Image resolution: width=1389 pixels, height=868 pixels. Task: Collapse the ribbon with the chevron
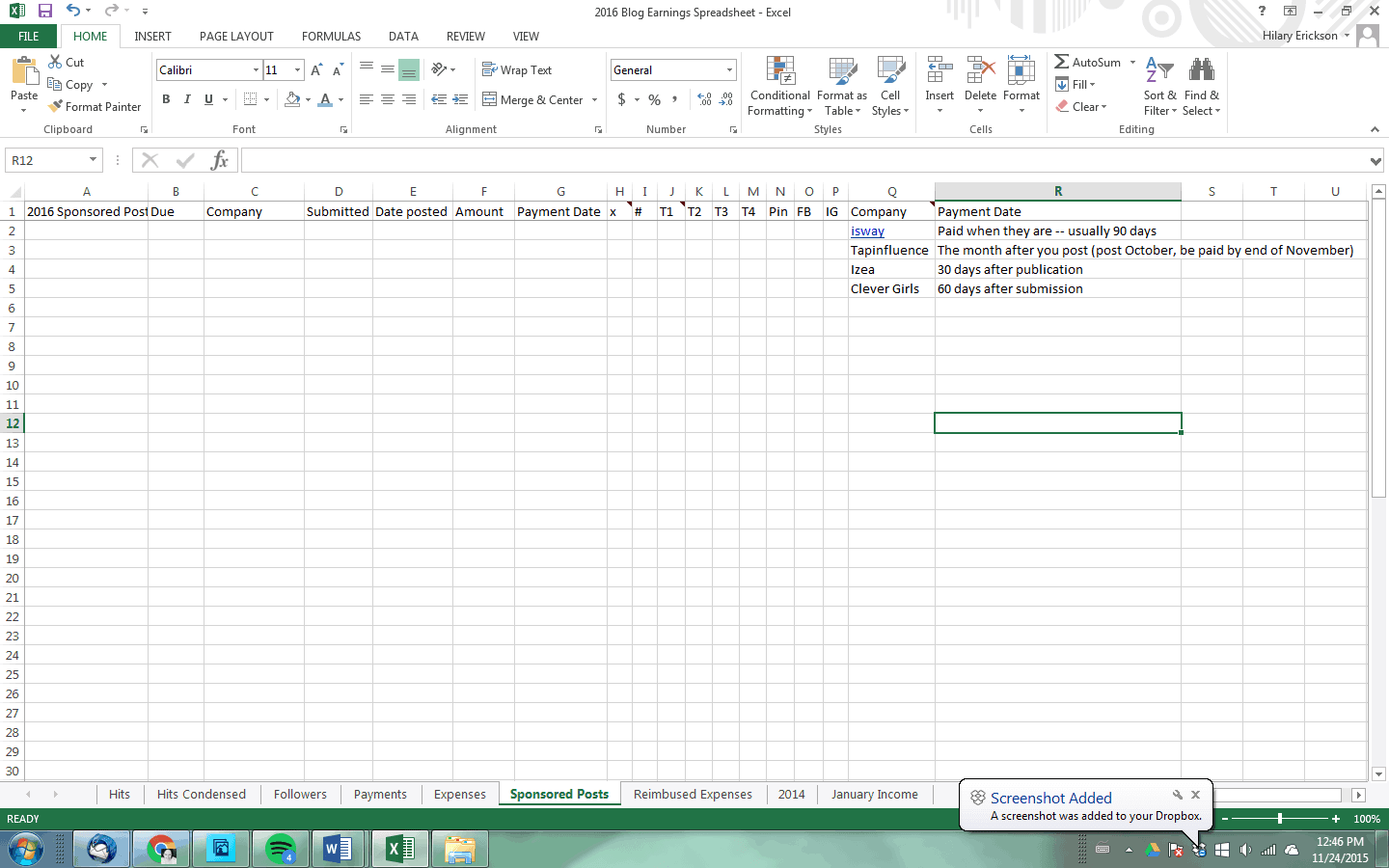click(x=1375, y=129)
